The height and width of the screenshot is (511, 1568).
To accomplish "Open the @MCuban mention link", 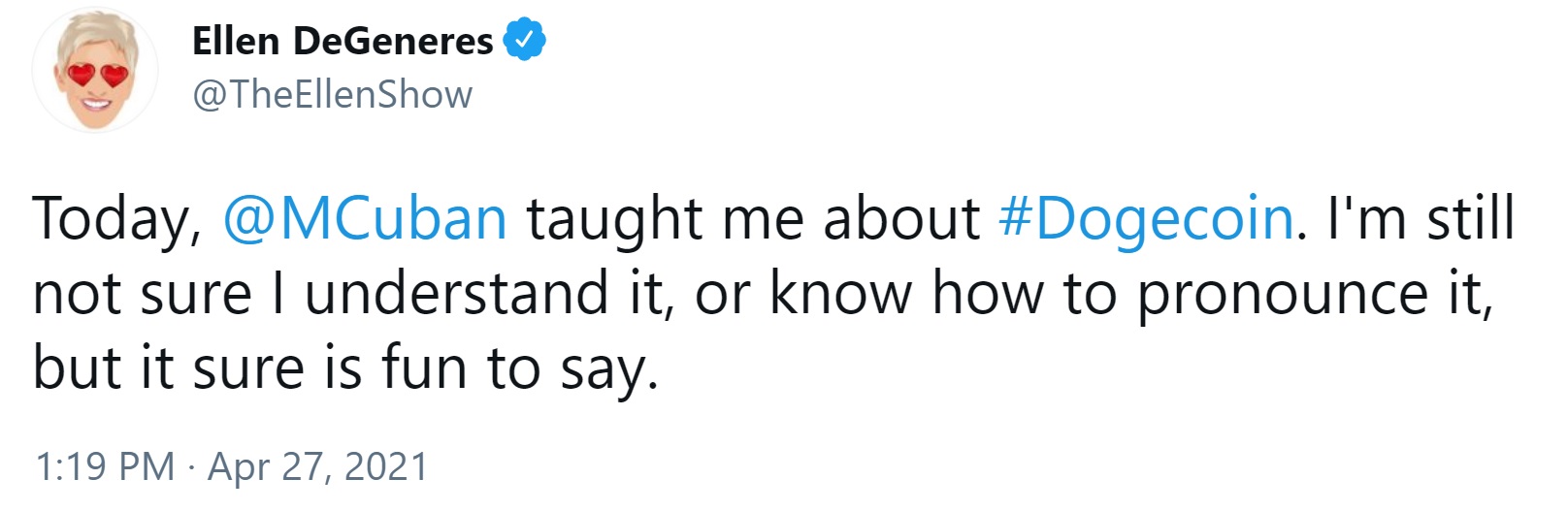I will pyautogui.click(x=365, y=217).
